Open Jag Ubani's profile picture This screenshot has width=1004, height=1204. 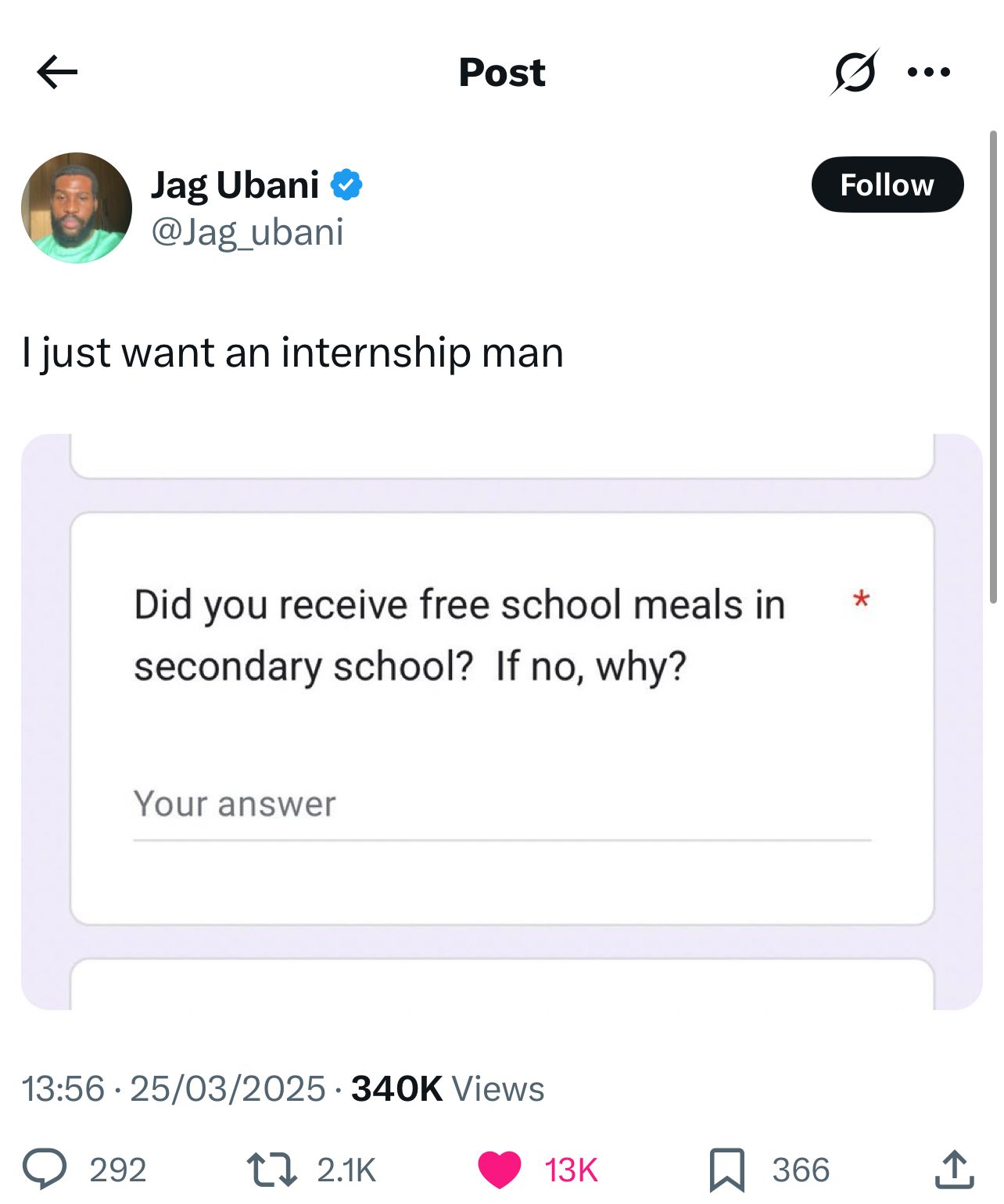[x=77, y=208]
